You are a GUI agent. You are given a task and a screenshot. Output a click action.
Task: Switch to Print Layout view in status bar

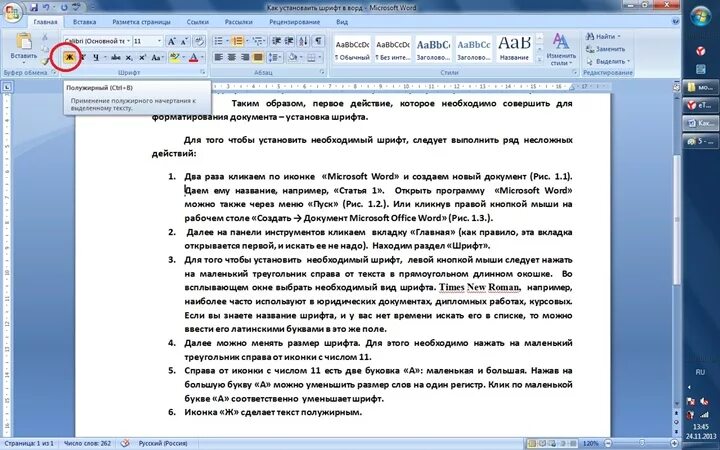(532, 444)
